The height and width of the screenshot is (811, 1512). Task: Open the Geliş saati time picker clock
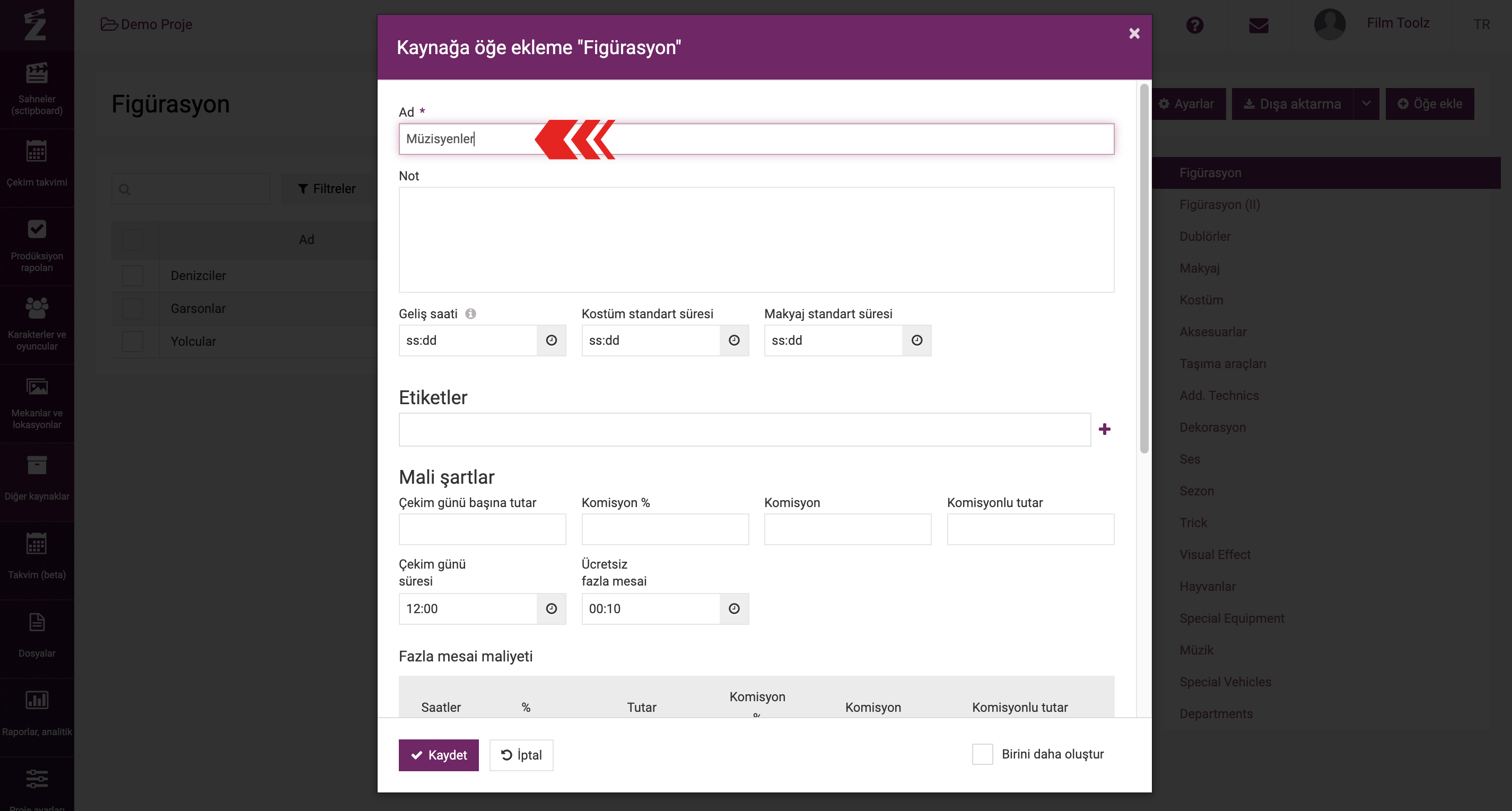coord(551,341)
